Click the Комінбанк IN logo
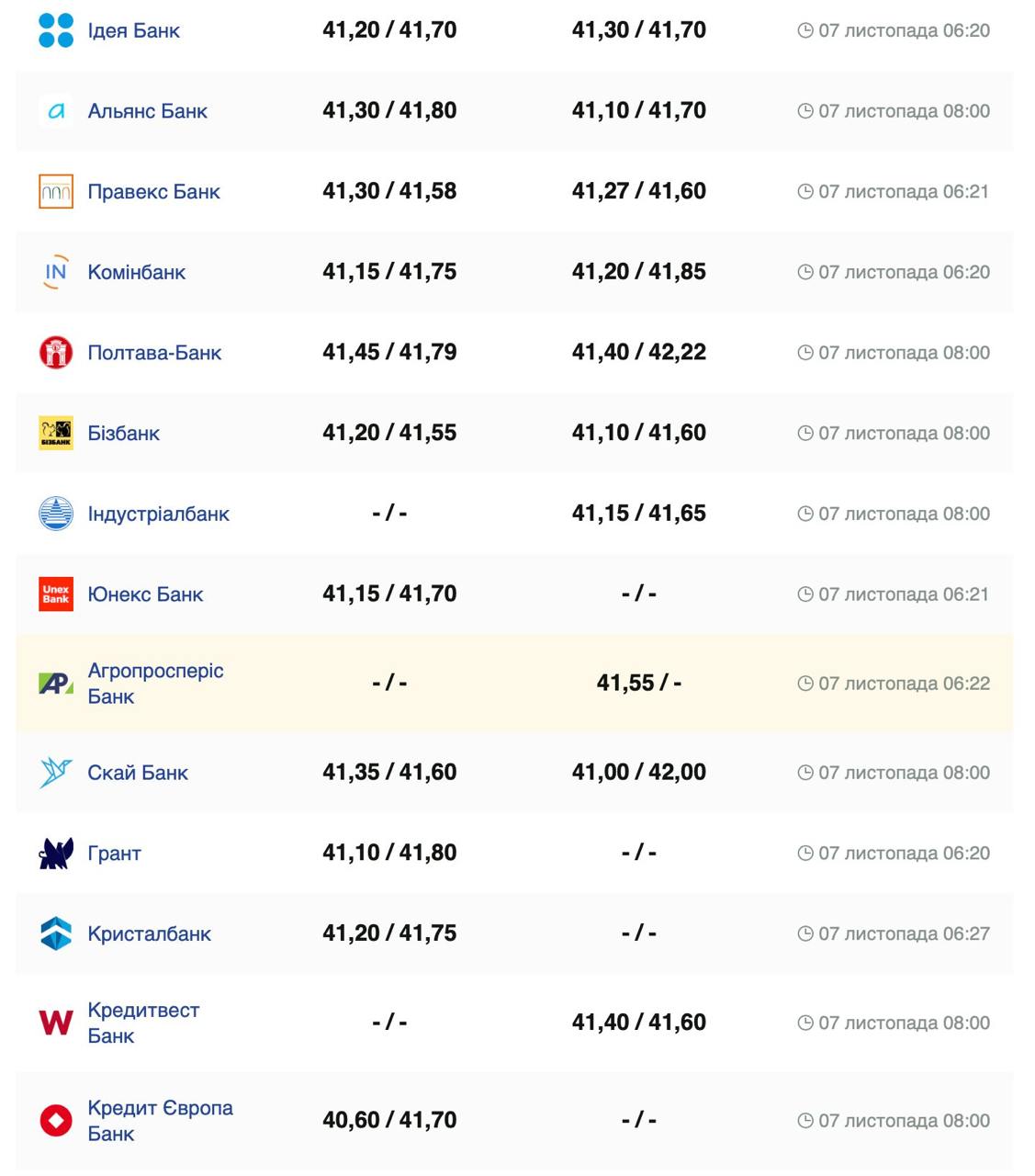 point(56,272)
